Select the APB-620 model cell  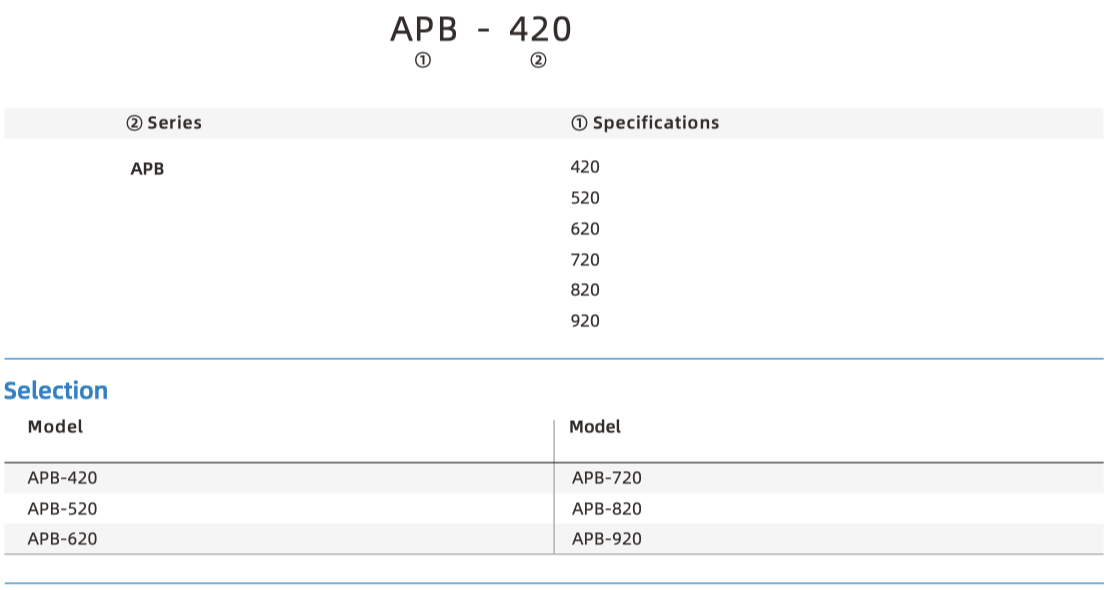point(62,539)
